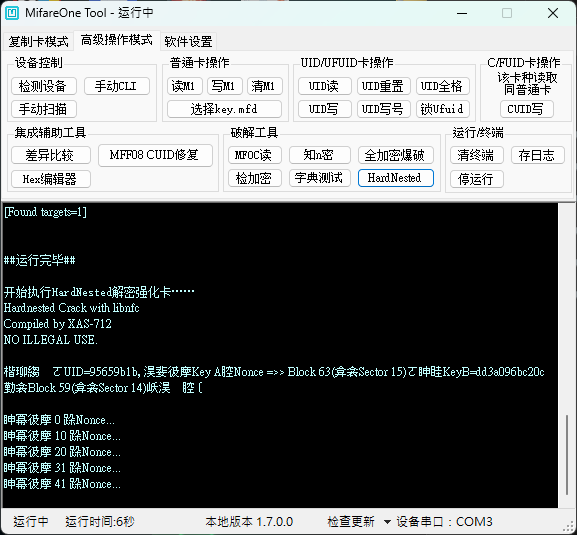Image resolution: width=577 pixels, height=535 pixels.
Task: Click MFF08 CUID修复 button
Action: click(155, 155)
